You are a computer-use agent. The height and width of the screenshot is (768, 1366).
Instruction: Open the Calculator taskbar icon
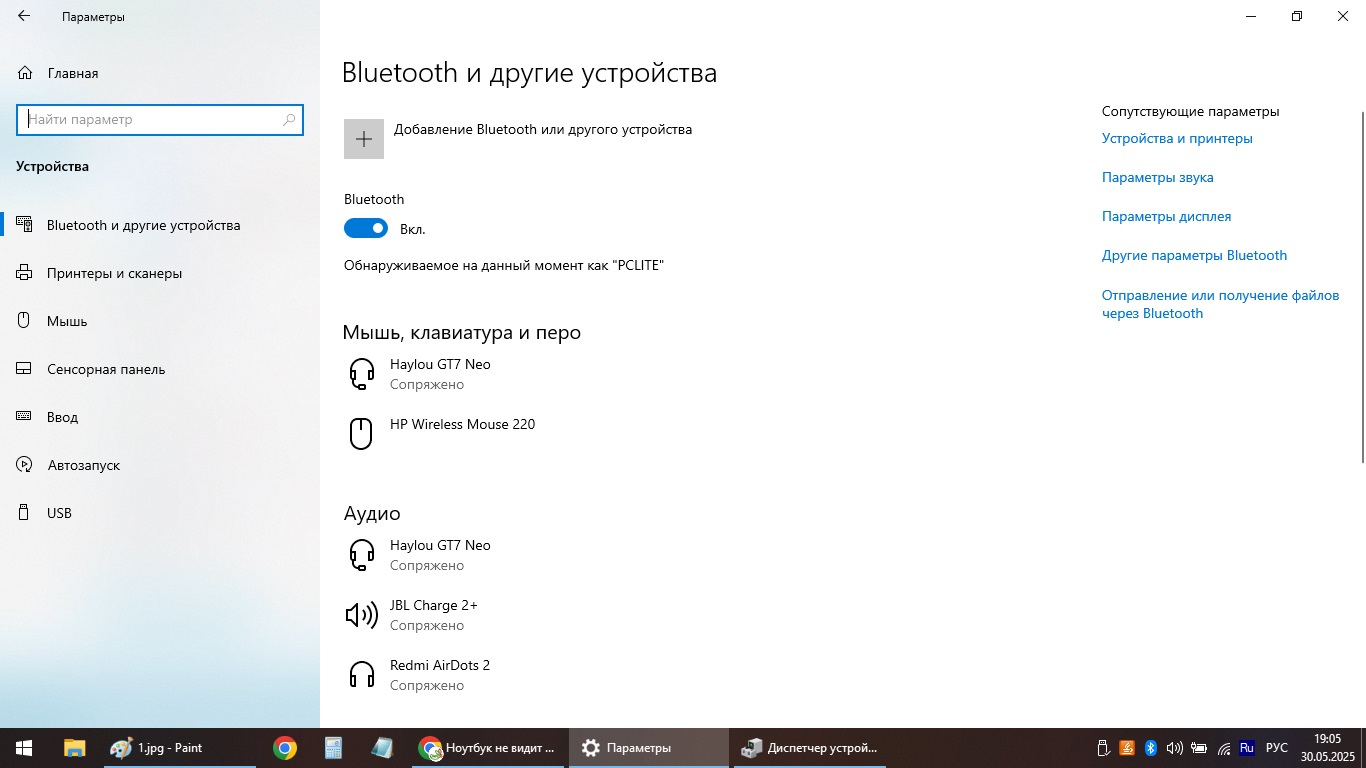[x=333, y=748]
